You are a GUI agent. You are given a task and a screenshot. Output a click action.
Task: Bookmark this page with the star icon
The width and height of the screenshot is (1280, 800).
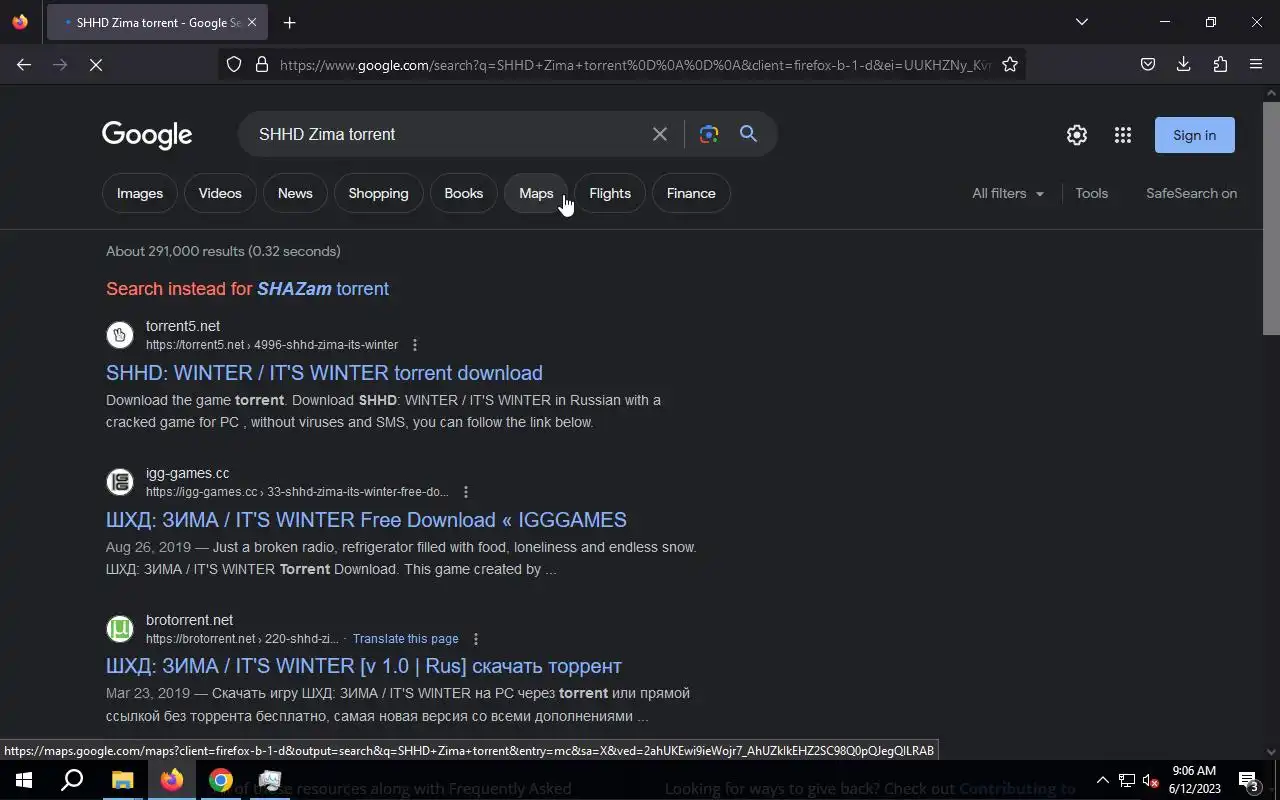[1010, 65]
